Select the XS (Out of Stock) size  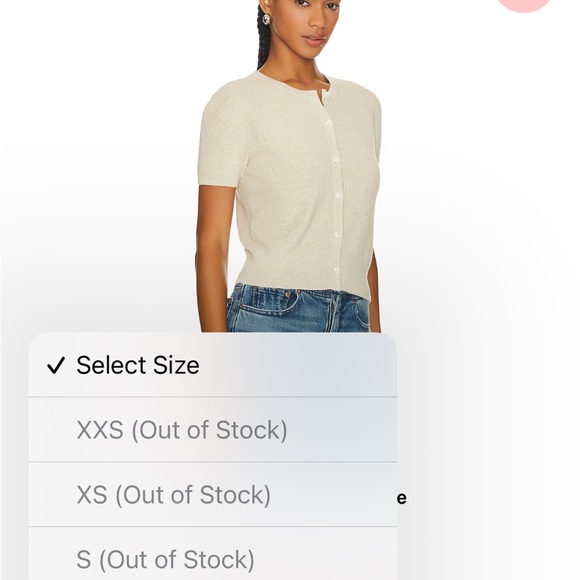[213, 494]
